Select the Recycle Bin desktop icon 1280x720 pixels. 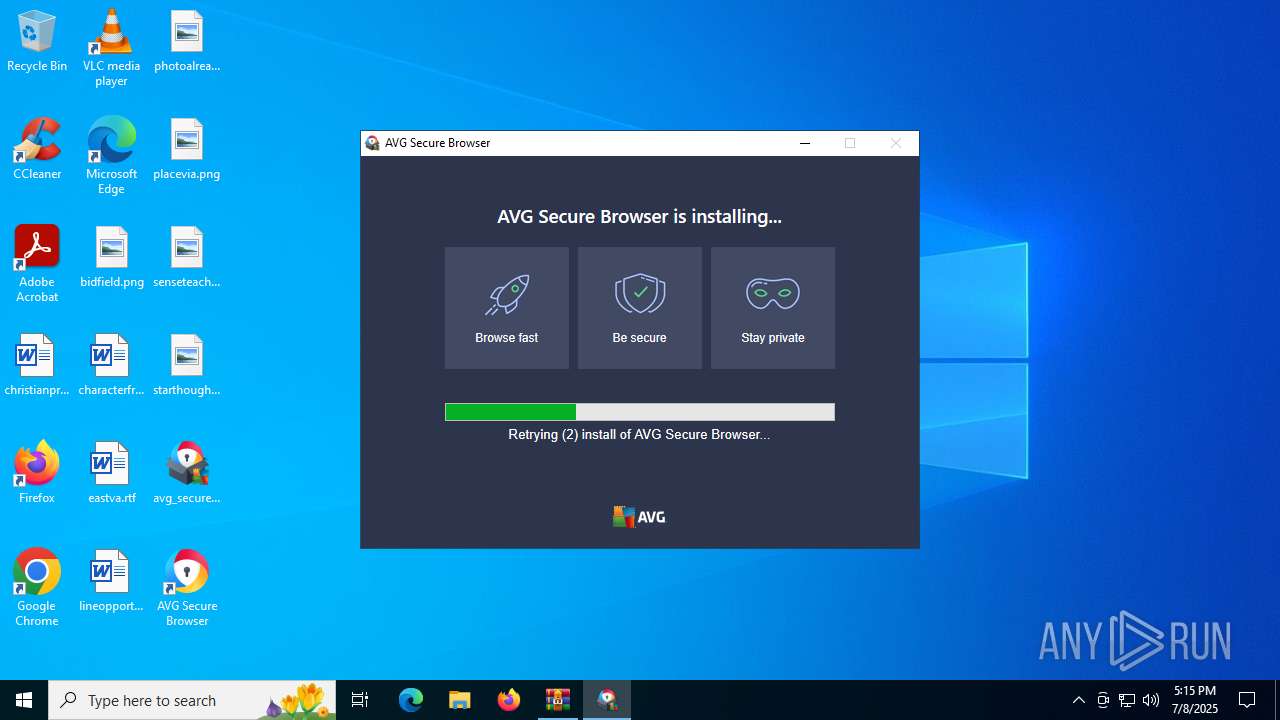click(37, 42)
